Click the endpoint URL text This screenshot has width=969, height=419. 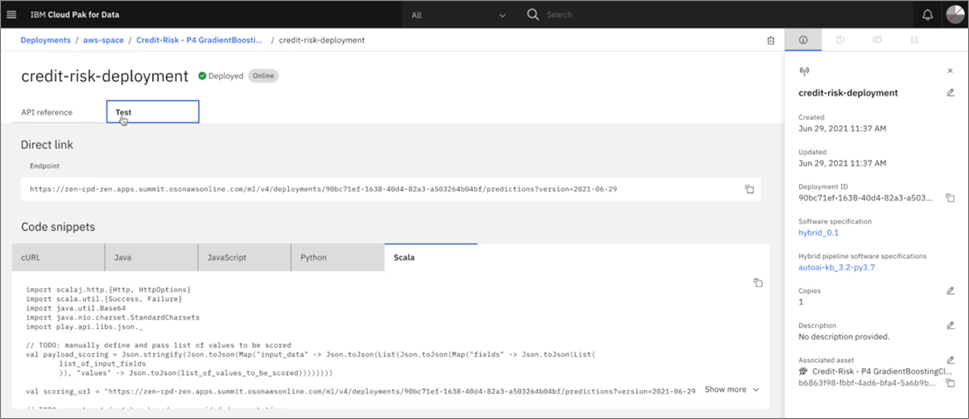pyautogui.click(x=323, y=189)
